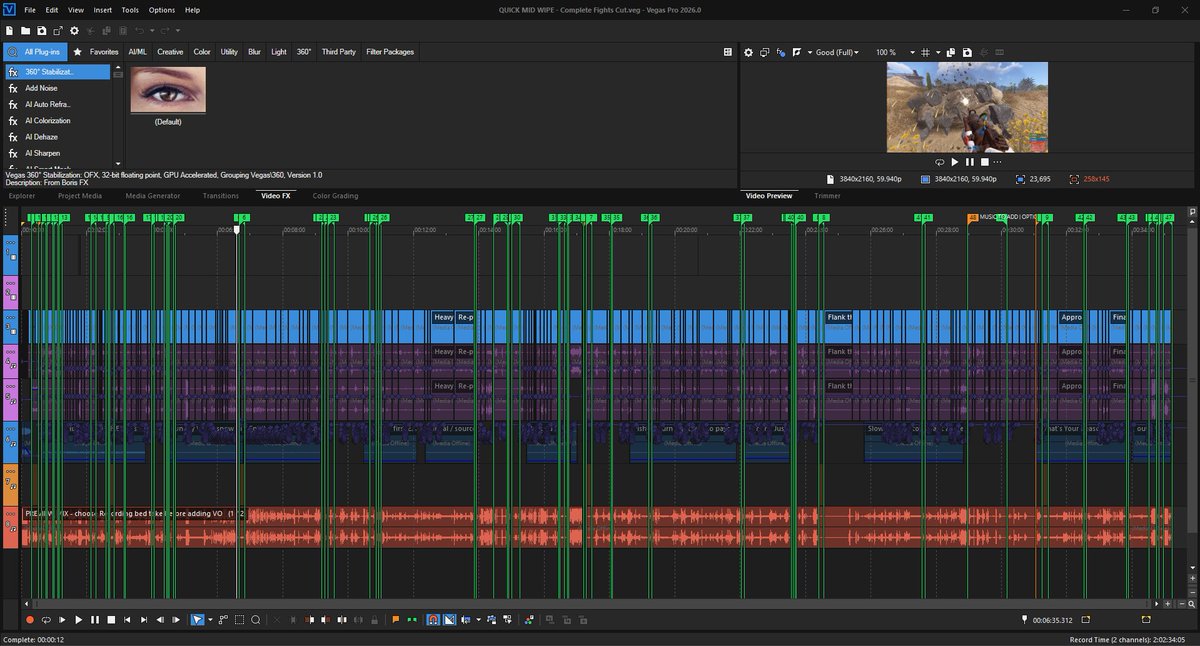The width and height of the screenshot is (1200, 646).
Task: Open the Insert menu
Action: coord(103,10)
